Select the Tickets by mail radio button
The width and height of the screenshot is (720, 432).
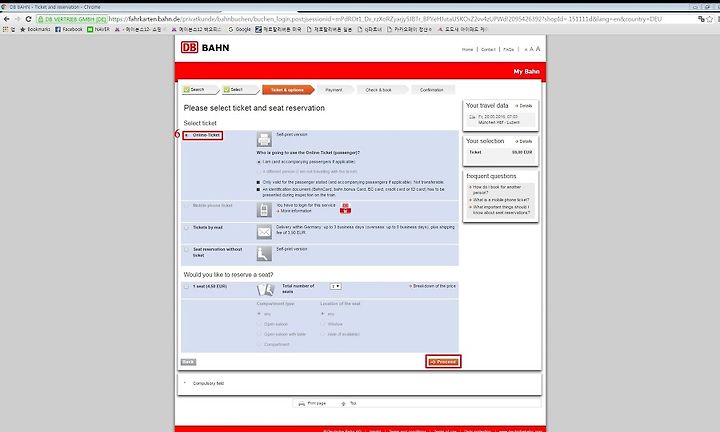tap(186, 228)
